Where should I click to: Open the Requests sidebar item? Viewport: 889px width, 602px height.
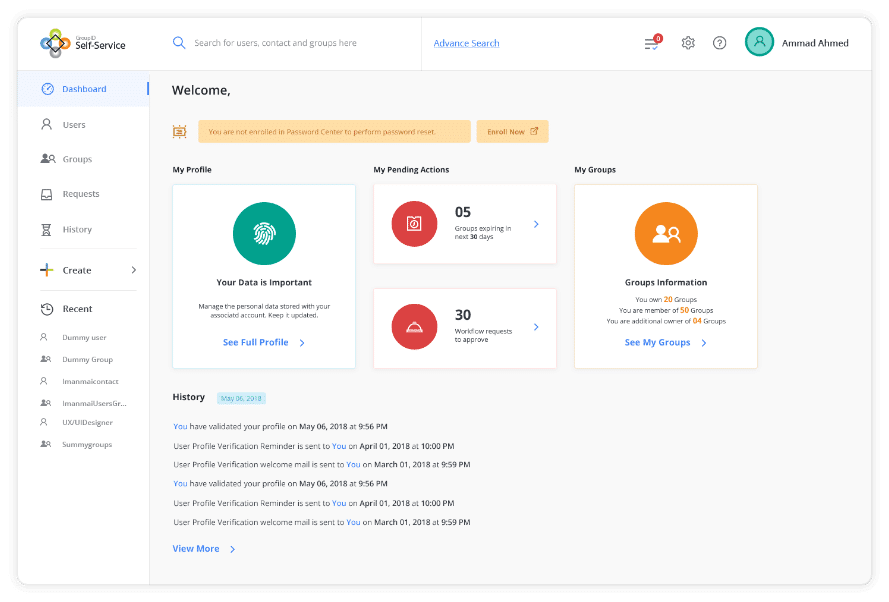(x=80, y=194)
